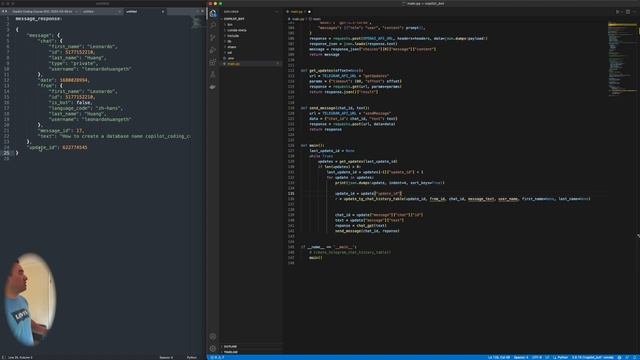Click line number 135 in VS Code gutter
640x360 pixels.
click(291, 193)
